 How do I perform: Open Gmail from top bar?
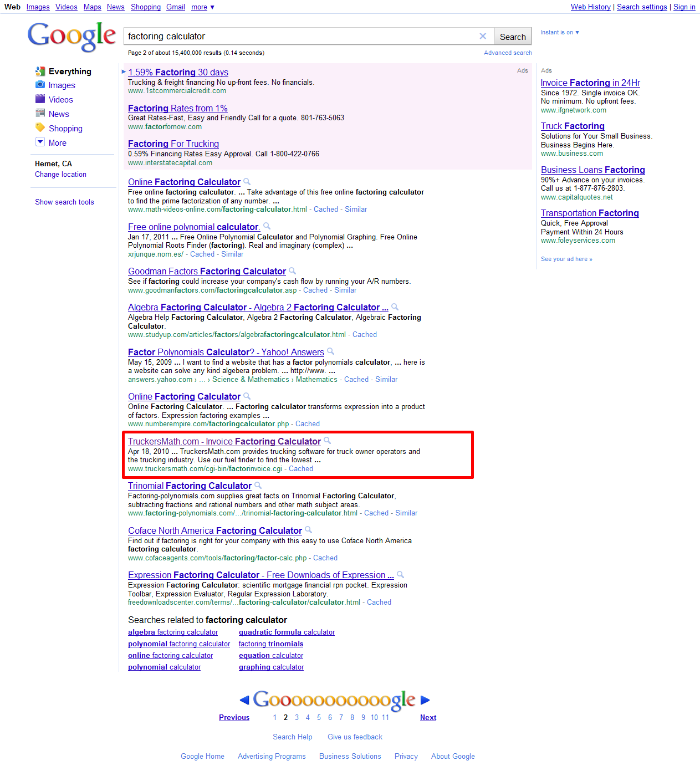tap(175, 7)
